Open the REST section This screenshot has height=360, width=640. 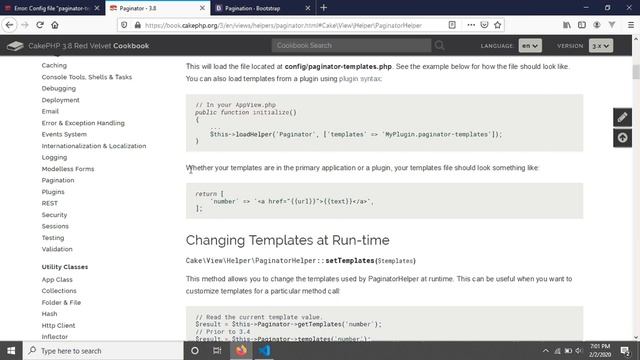point(50,203)
